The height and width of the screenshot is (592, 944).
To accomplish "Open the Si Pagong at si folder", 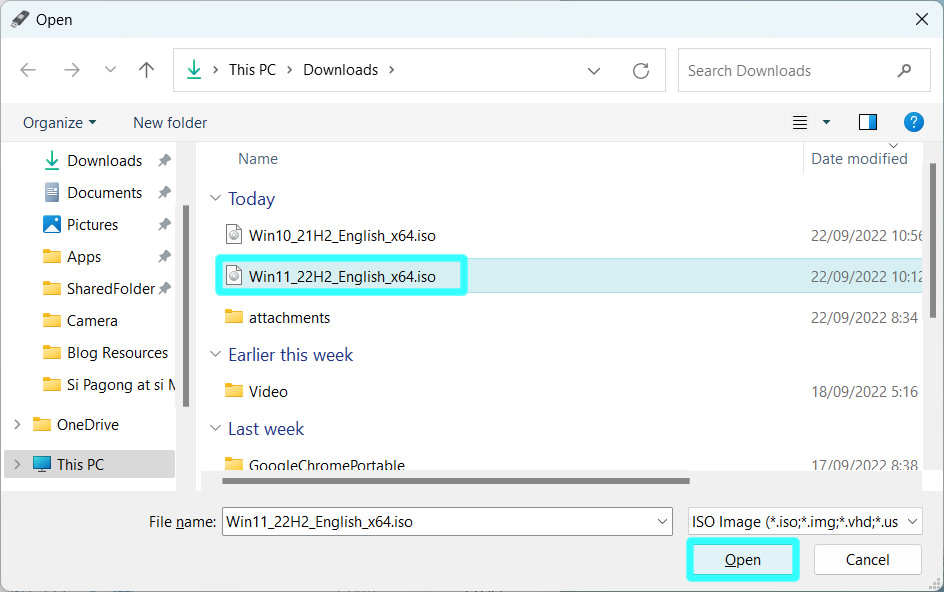I will tap(120, 384).
